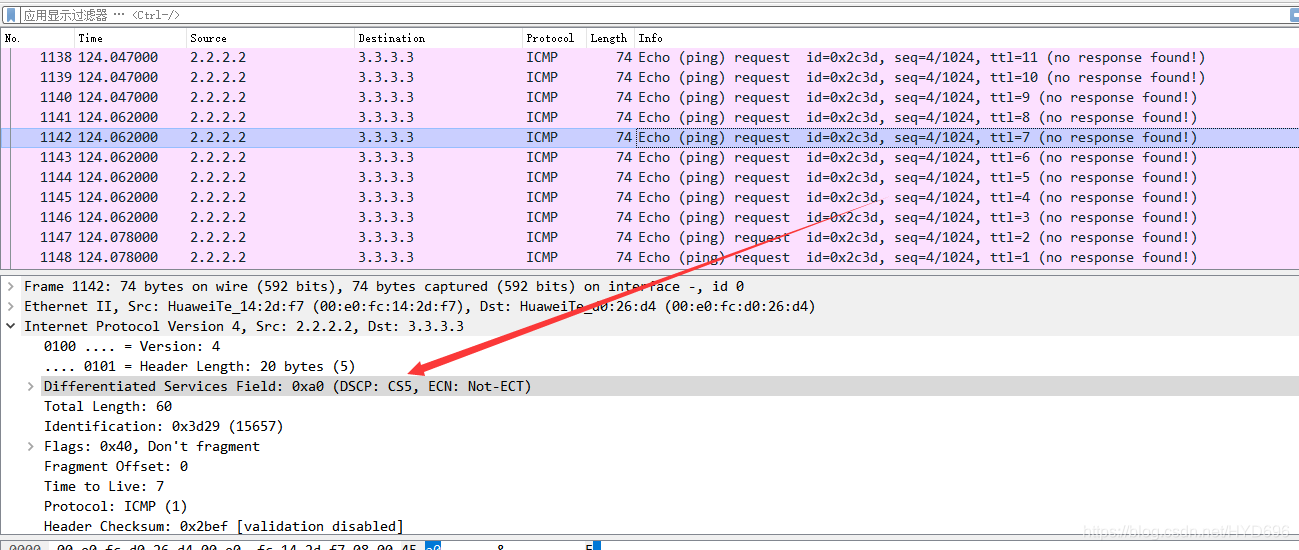Select highlighted packet 1142 with ttl=7
Viewport: 1299px width, 550px height.
pyautogui.click(x=650, y=138)
